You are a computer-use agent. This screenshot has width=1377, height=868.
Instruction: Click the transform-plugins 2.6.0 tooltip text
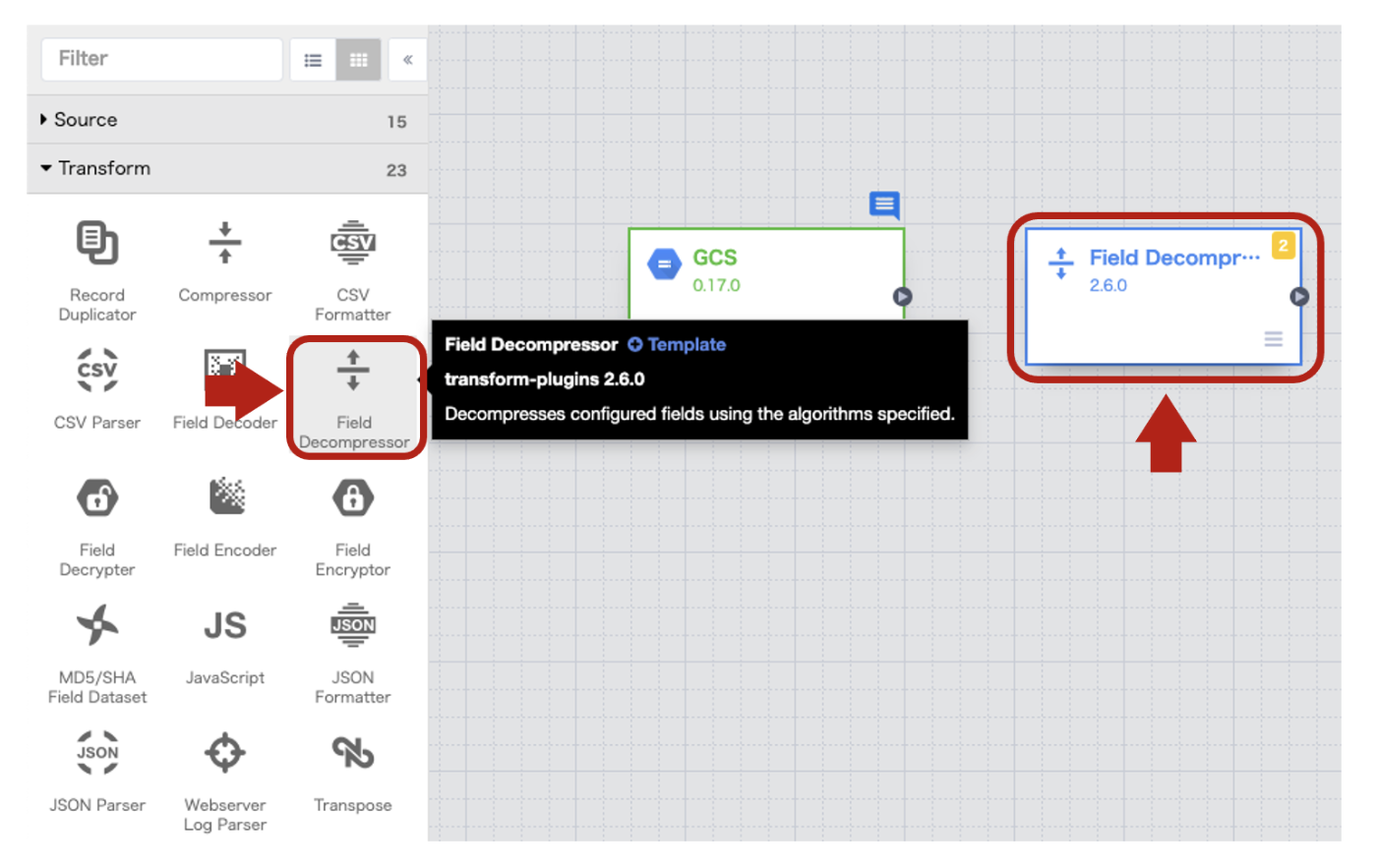pos(545,379)
